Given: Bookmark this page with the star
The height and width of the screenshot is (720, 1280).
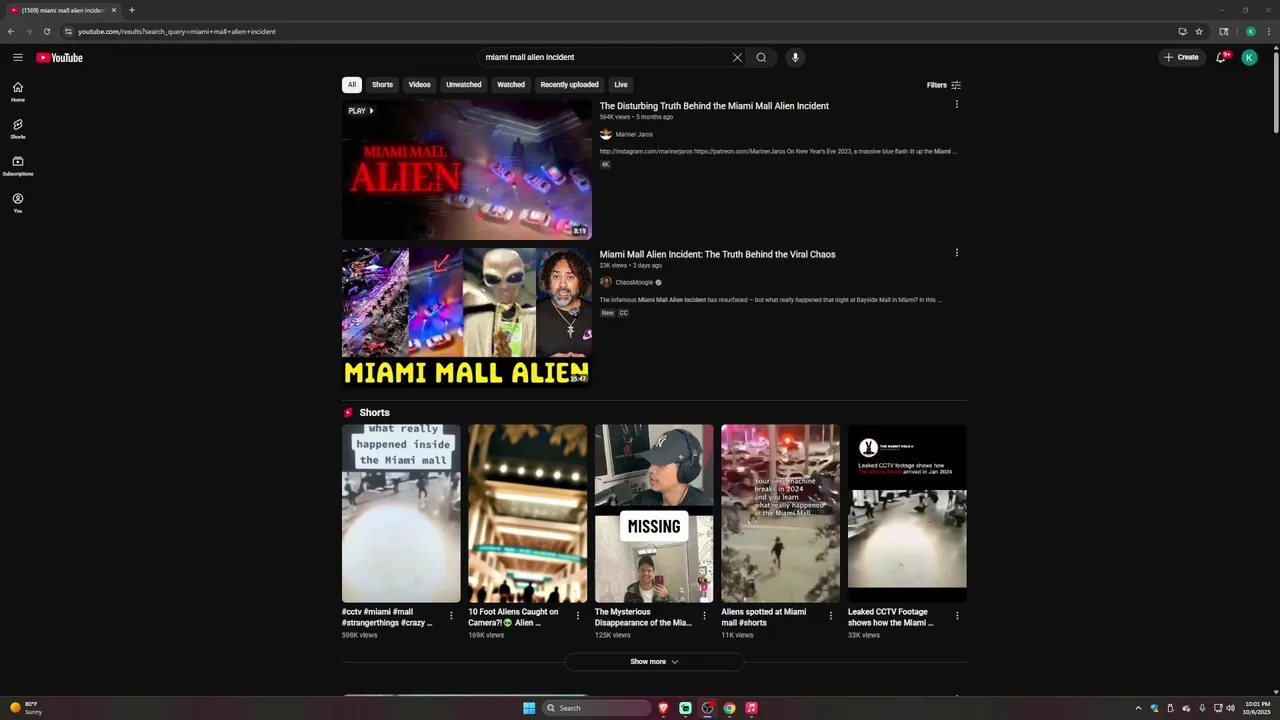Looking at the screenshot, I should click(1199, 31).
